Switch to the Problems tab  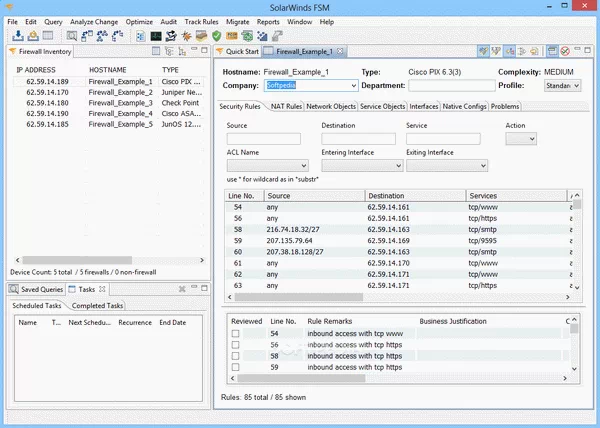click(505, 106)
